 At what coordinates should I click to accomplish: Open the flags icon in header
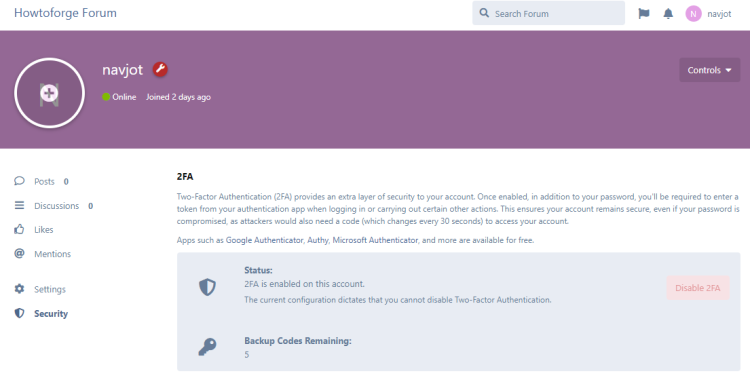pyautogui.click(x=644, y=13)
